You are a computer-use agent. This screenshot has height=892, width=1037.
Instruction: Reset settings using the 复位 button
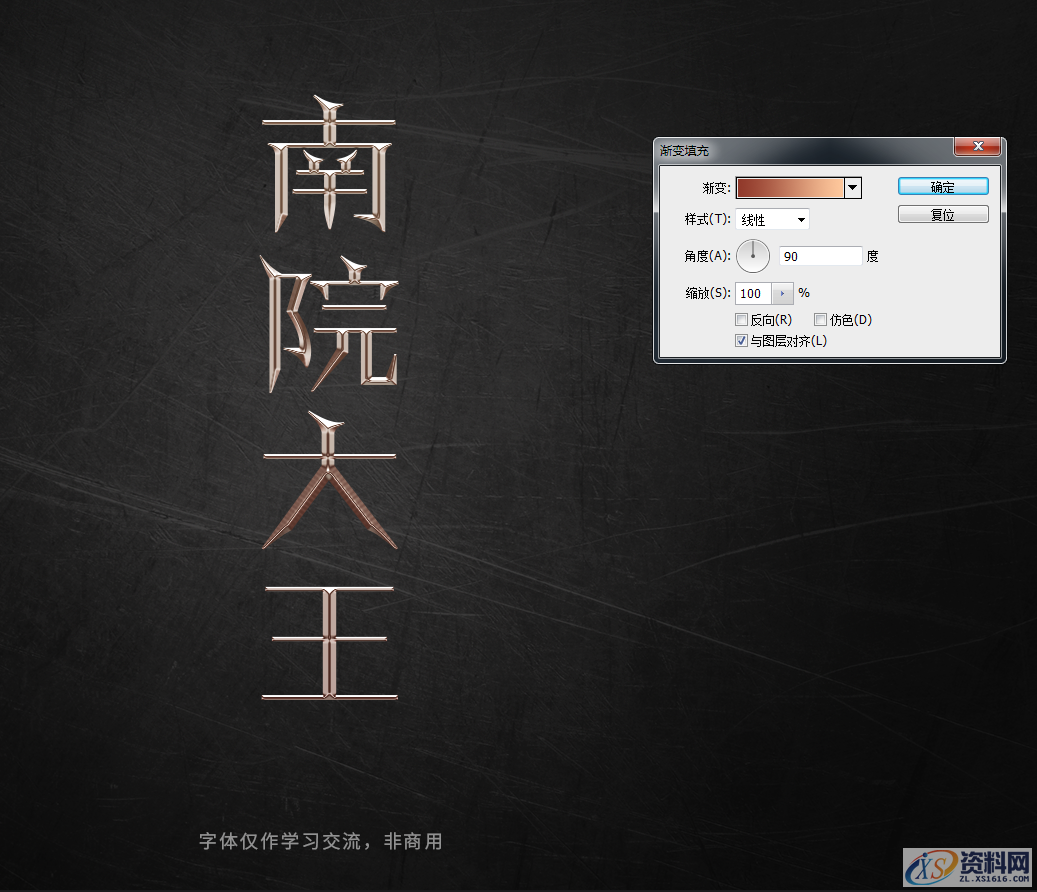coord(942,213)
